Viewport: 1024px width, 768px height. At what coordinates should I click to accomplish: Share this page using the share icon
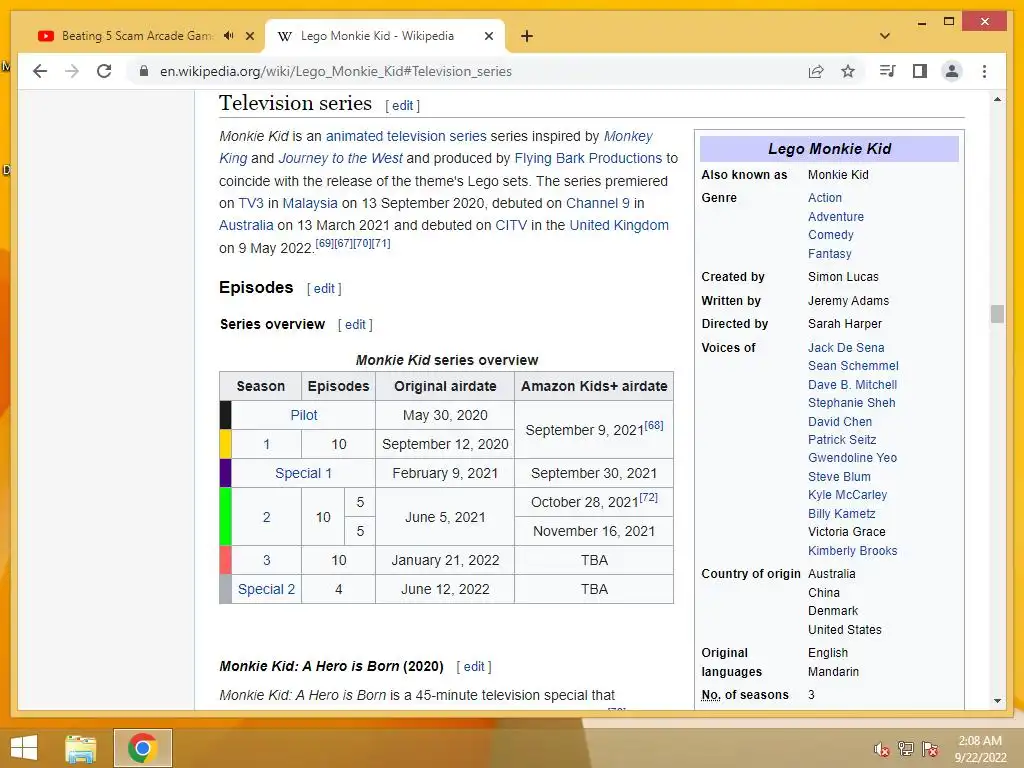coord(816,71)
